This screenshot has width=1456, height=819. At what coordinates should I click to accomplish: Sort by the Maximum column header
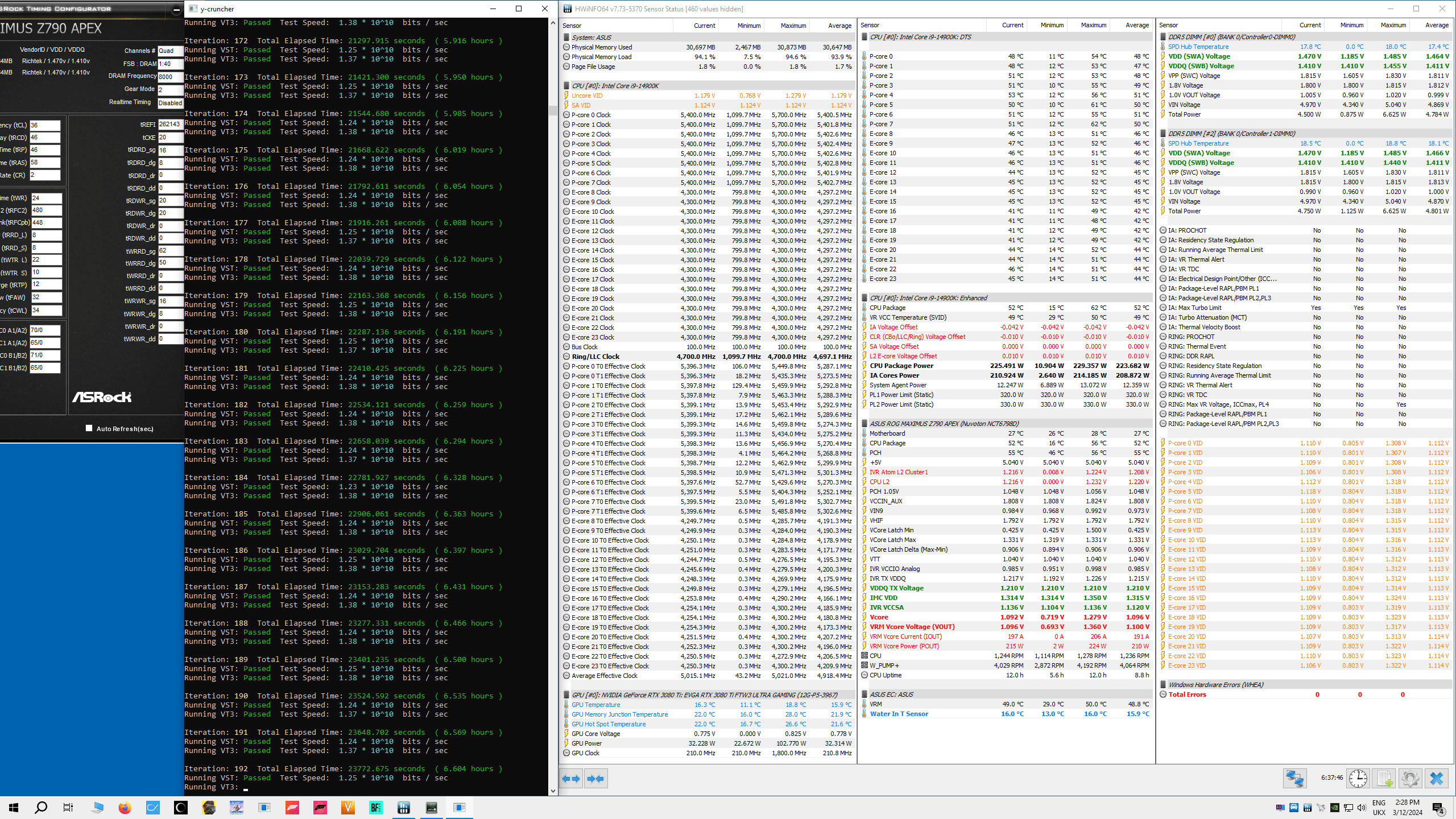(x=793, y=26)
